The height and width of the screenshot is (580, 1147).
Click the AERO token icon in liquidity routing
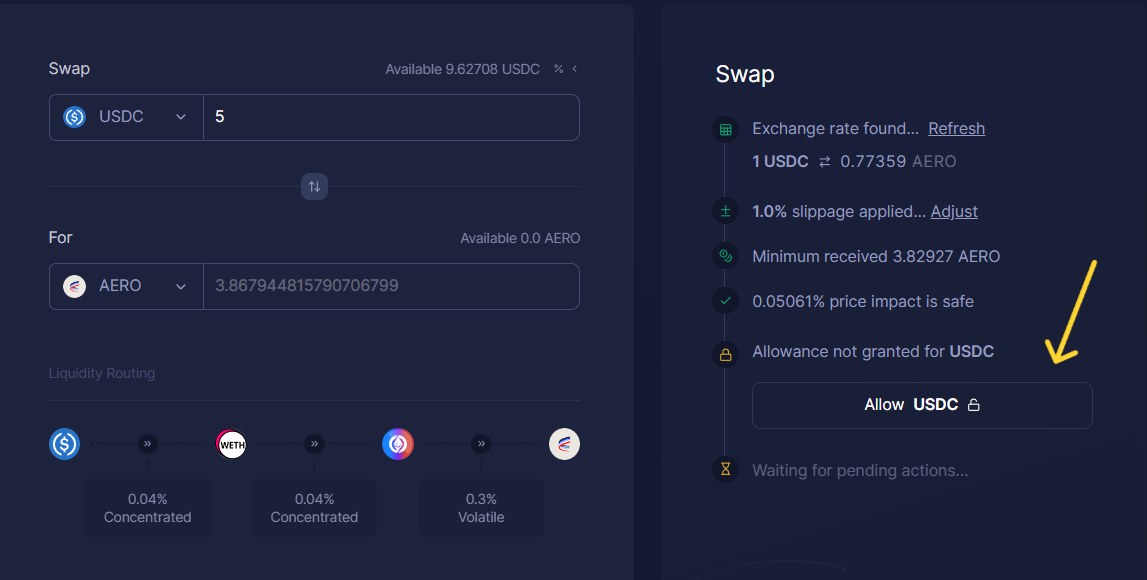pos(564,444)
